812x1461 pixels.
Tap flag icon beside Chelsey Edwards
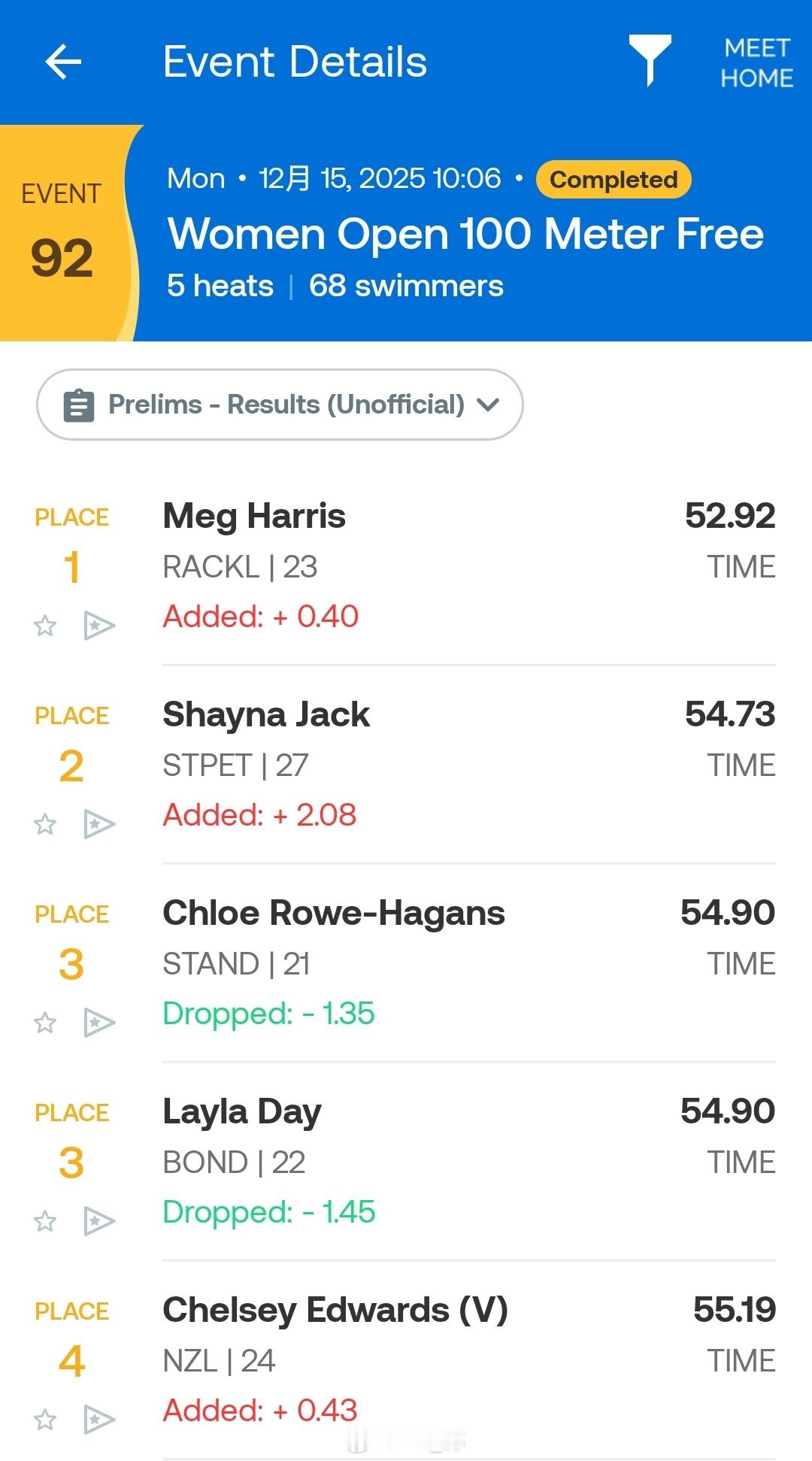pyautogui.click(x=99, y=1420)
